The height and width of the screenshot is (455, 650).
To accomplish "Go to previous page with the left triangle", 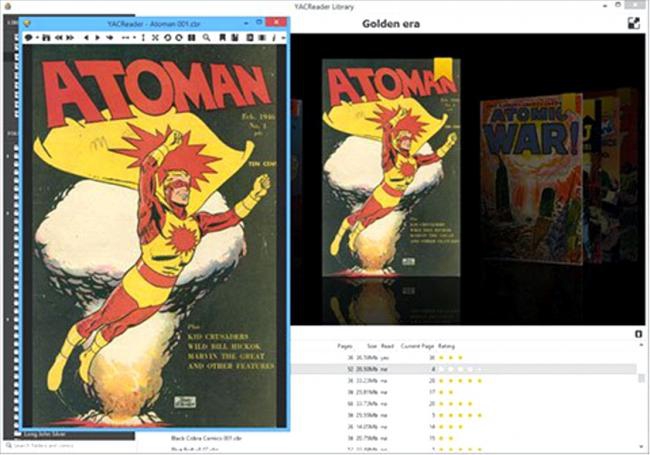I will click(x=86, y=37).
